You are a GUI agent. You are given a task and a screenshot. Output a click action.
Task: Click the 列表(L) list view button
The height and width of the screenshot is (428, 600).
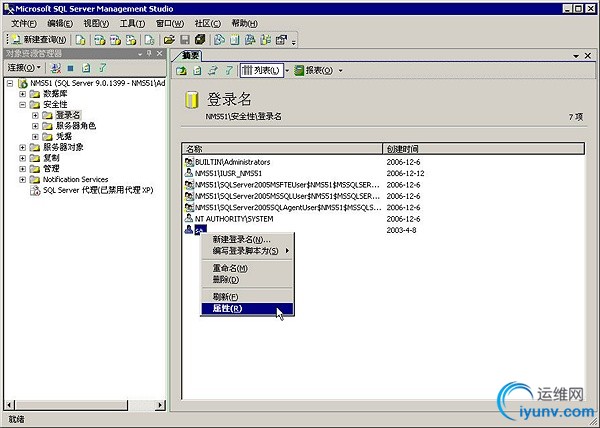point(262,70)
